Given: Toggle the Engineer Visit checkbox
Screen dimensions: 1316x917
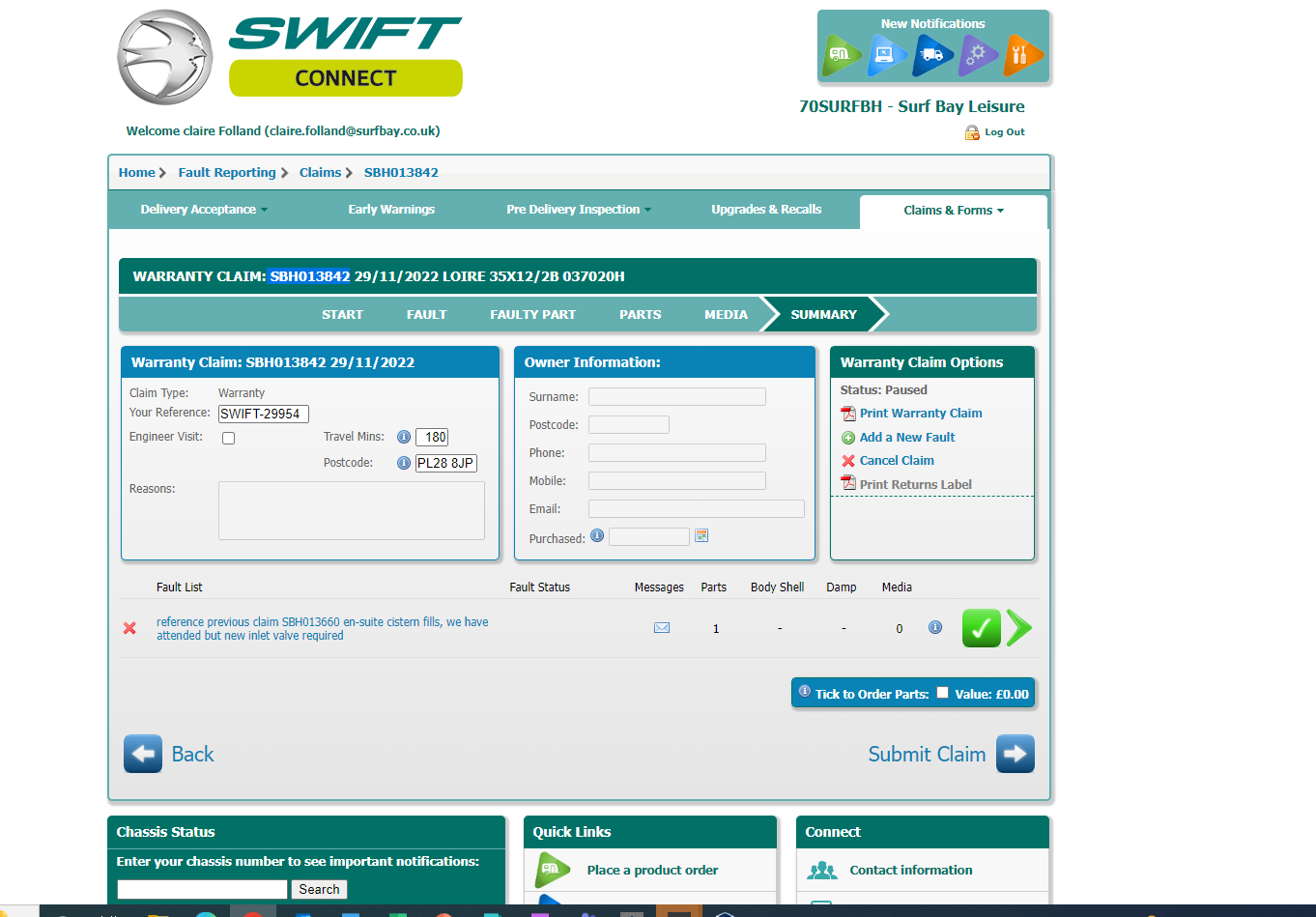Looking at the screenshot, I should pos(229,438).
